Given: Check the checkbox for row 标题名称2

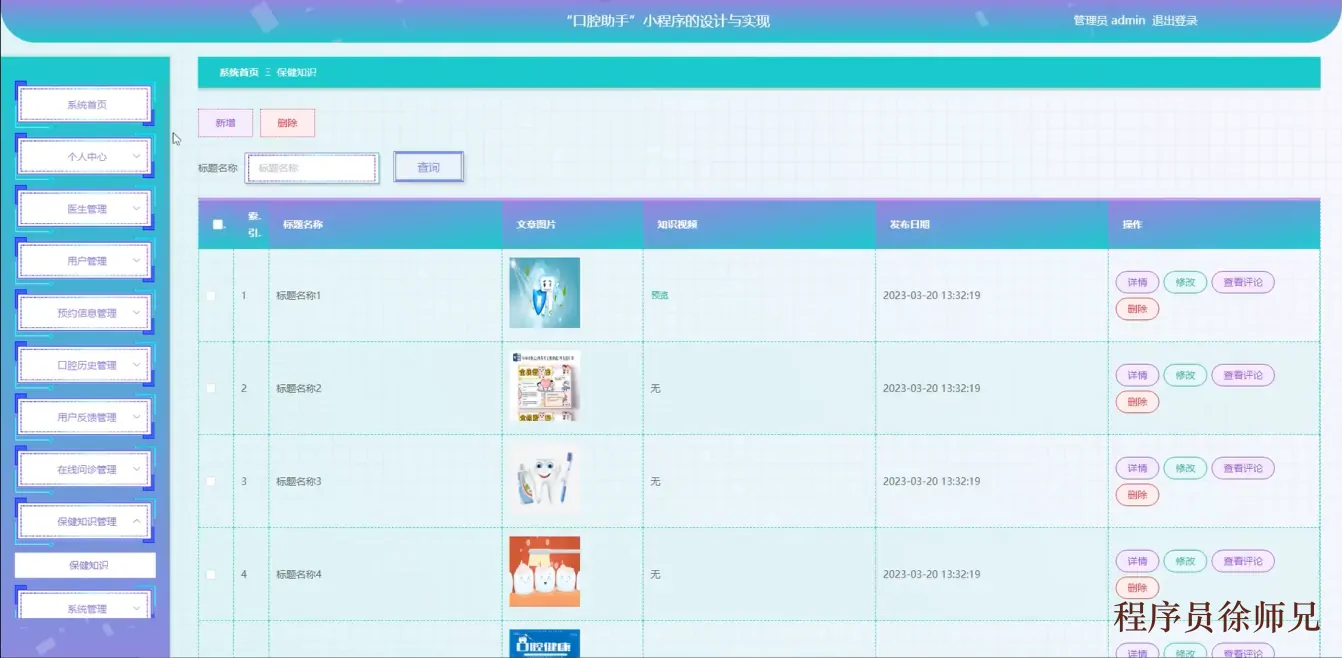Looking at the screenshot, I should (210, 388).
